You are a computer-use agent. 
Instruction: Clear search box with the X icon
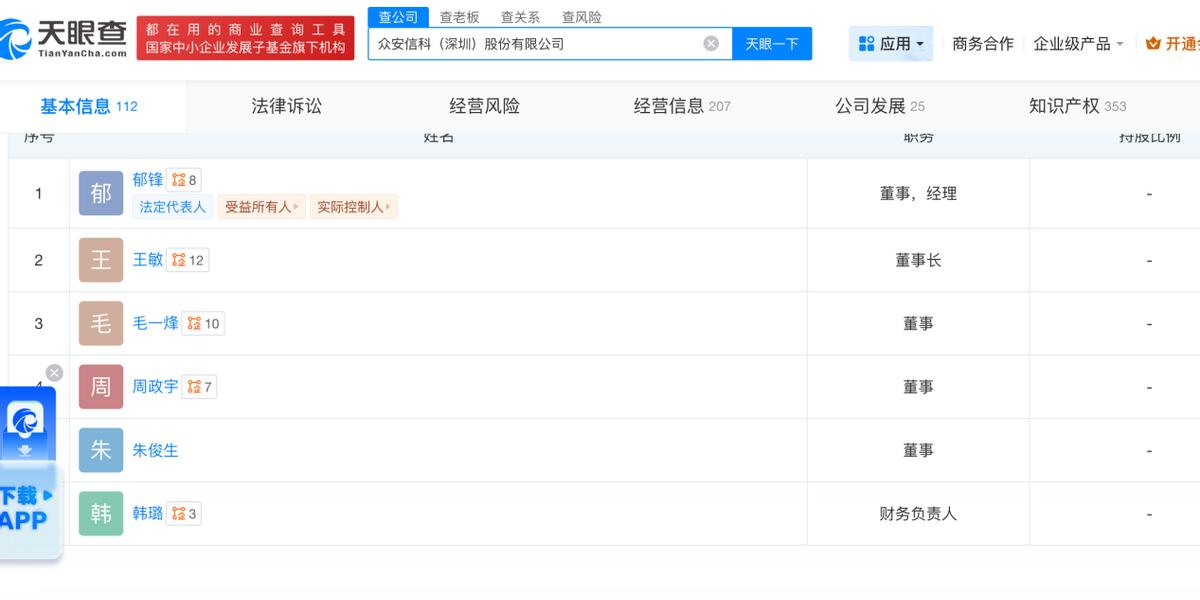[x=711, y=43]
